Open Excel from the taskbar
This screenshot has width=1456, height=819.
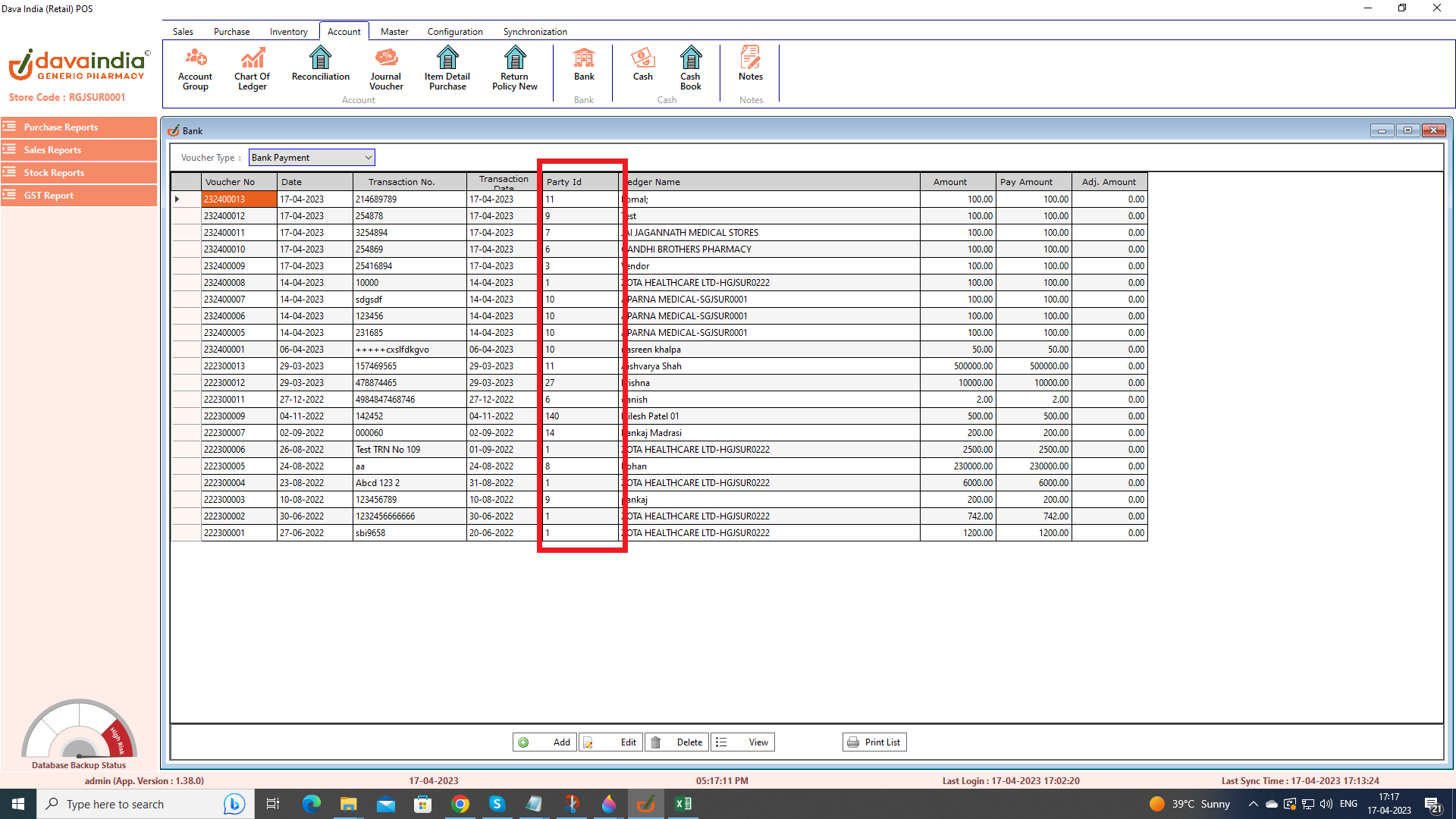tap(682, 804)
